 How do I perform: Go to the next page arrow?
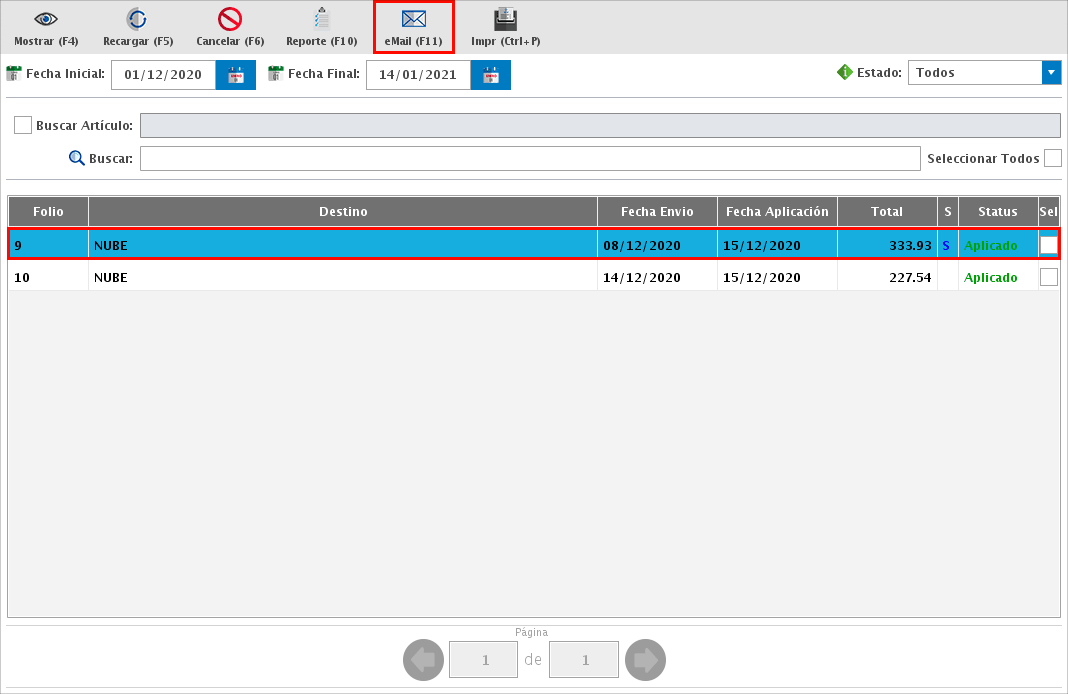pyautogui.click(x=645, y=660)
